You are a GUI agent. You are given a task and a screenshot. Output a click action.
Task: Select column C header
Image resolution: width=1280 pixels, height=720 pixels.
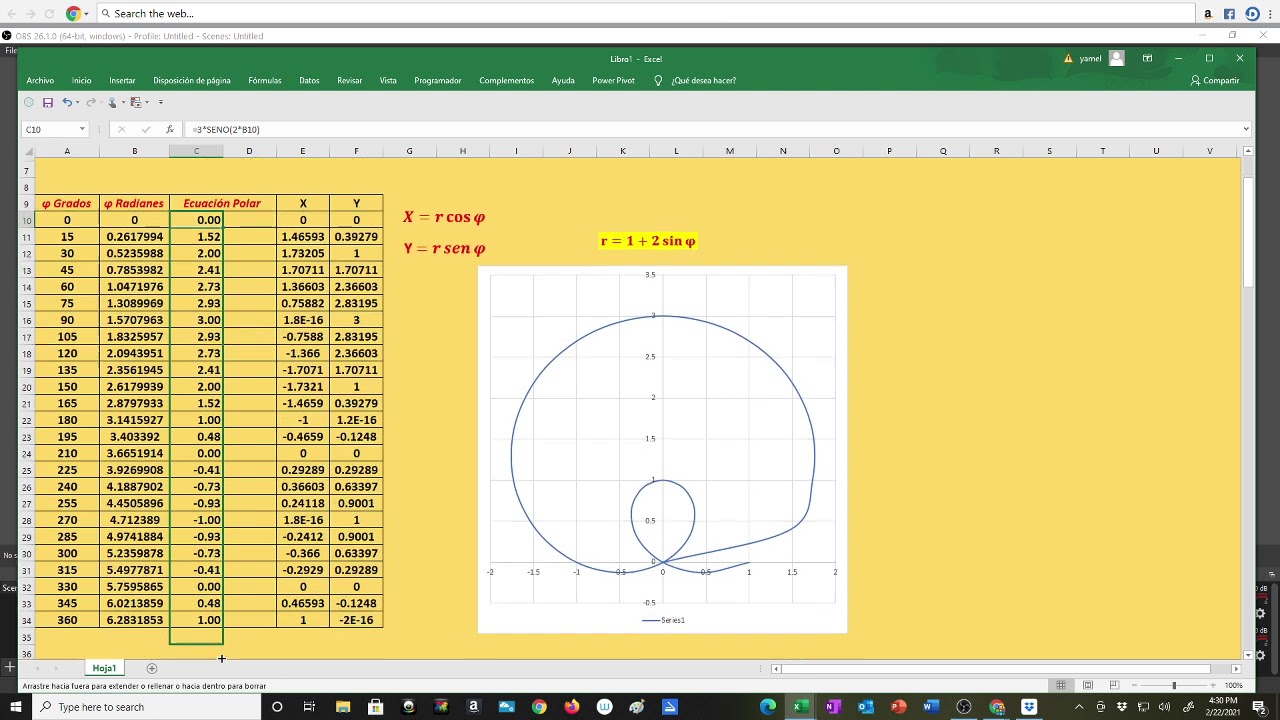point(196,151)
